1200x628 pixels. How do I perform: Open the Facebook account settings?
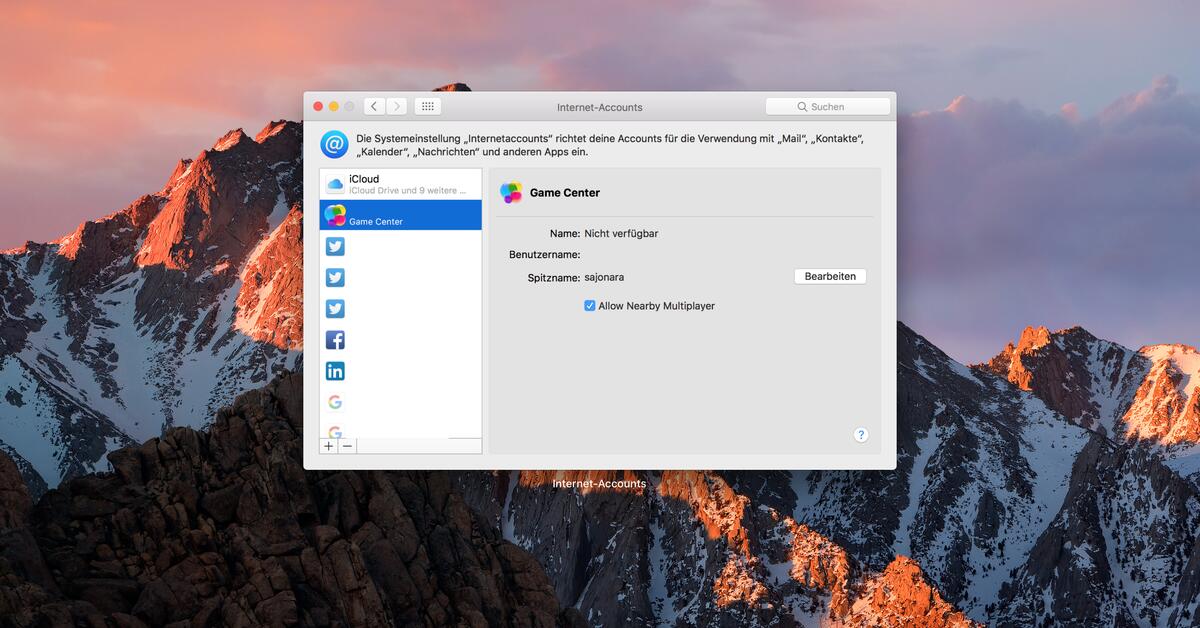click(x=335, y=339)
